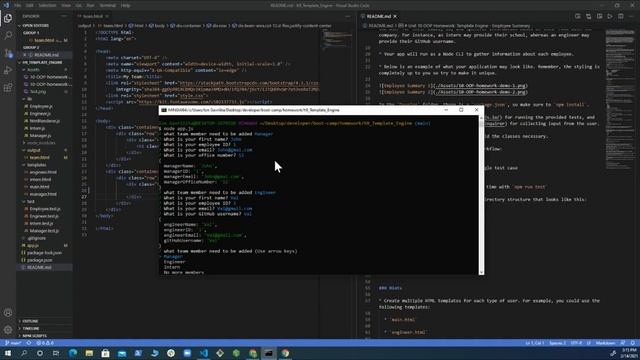Open .gitignore in the Explorer
The image size is (640, 360).
[37, 238]
